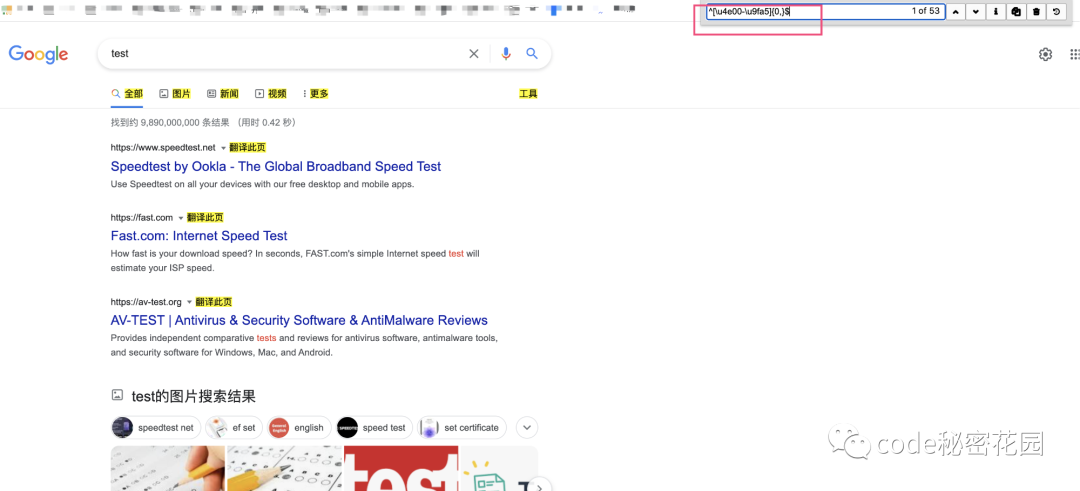Copy matches with the find bar copy icon
Screen dimensions: 1080x491
coord(1016,12)
